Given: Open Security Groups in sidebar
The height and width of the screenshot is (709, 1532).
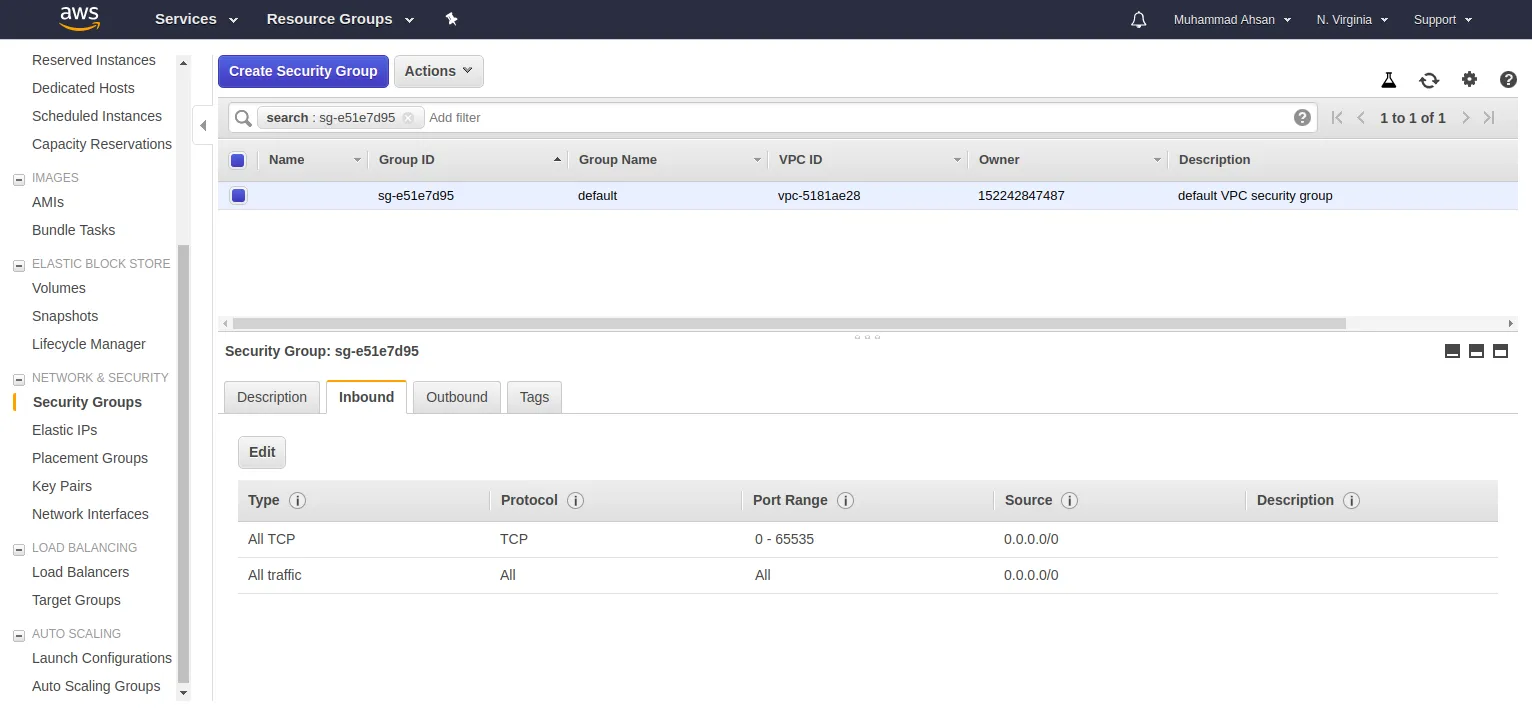Looking at the screenshot, I should coord(87,402).
